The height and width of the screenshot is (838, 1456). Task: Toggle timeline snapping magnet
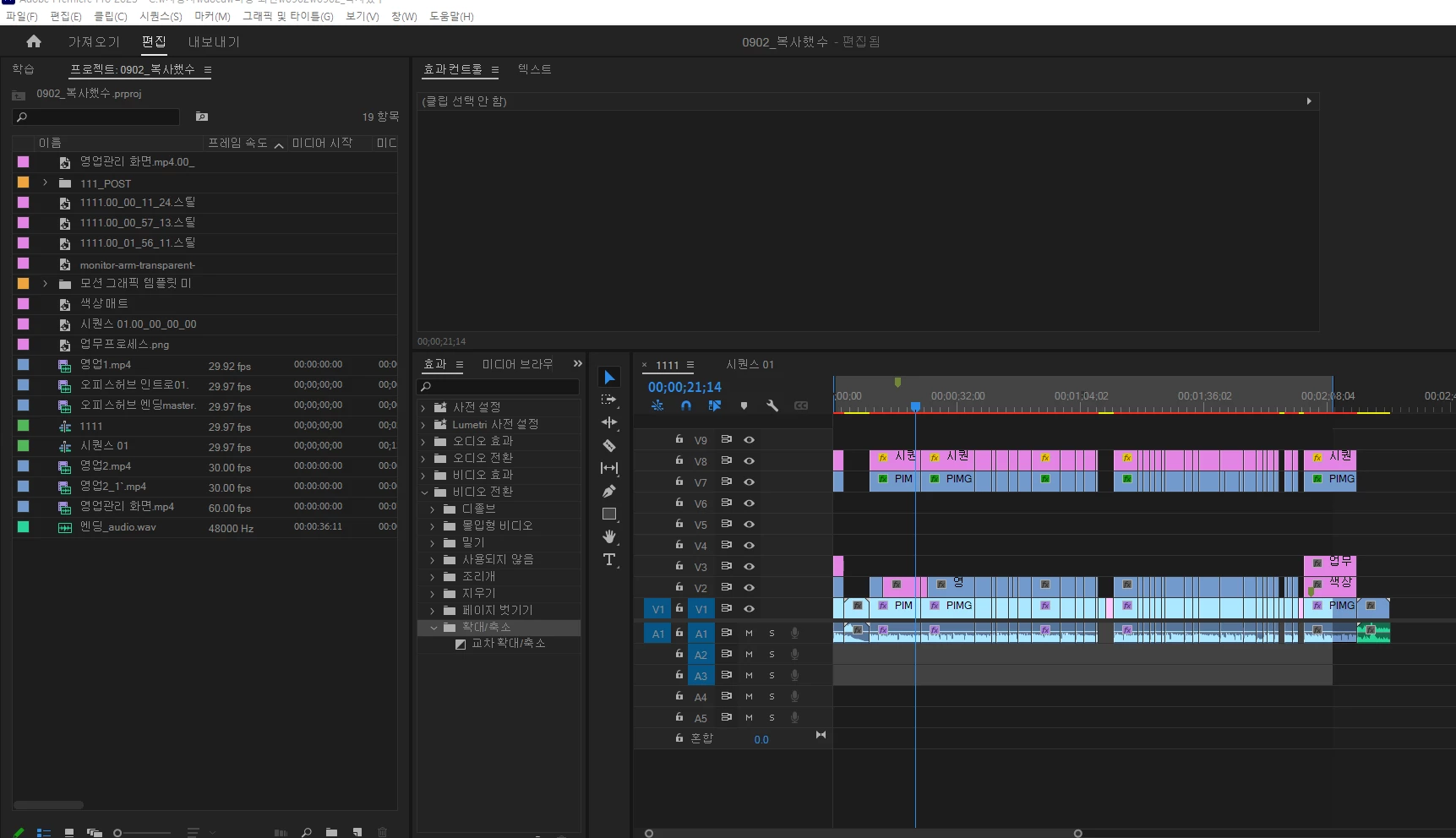pos(686,405)
